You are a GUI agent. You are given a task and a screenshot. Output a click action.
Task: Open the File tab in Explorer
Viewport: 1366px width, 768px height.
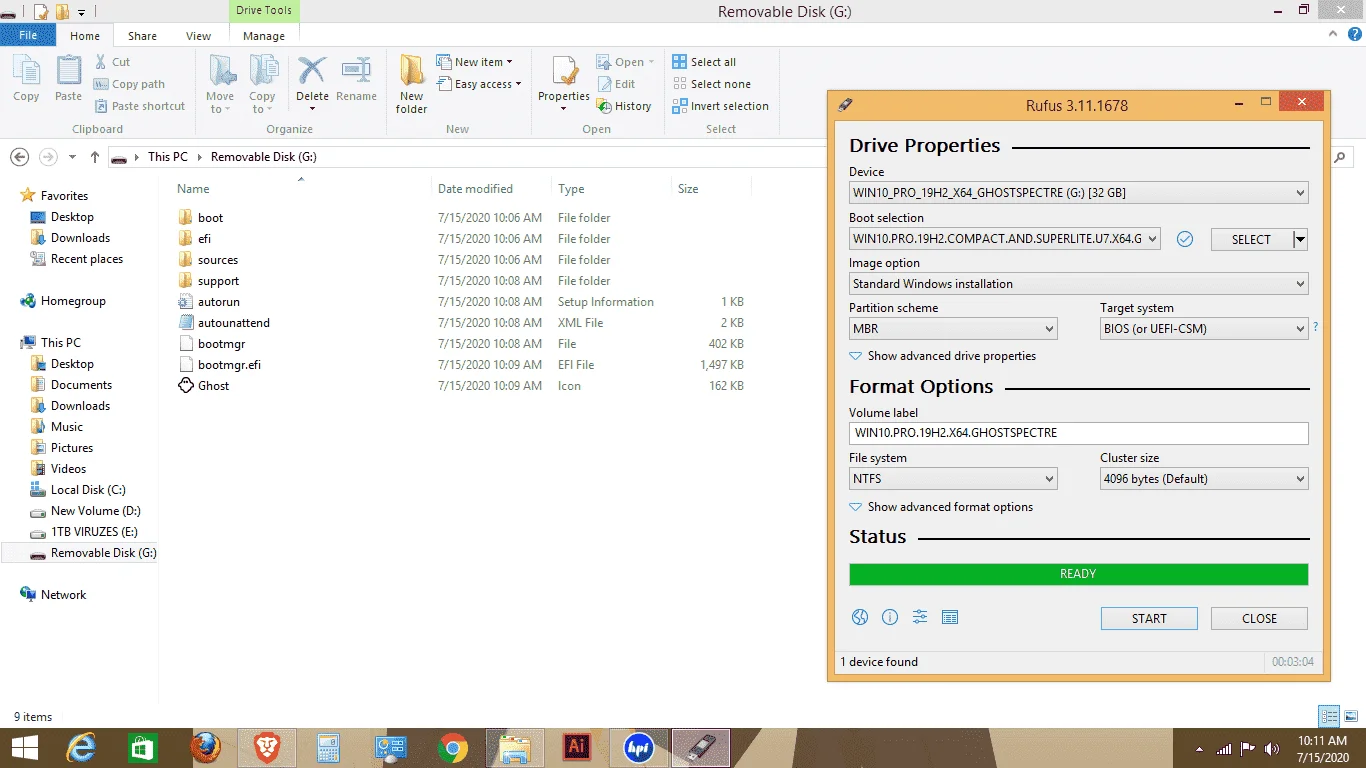click(28, 35)
